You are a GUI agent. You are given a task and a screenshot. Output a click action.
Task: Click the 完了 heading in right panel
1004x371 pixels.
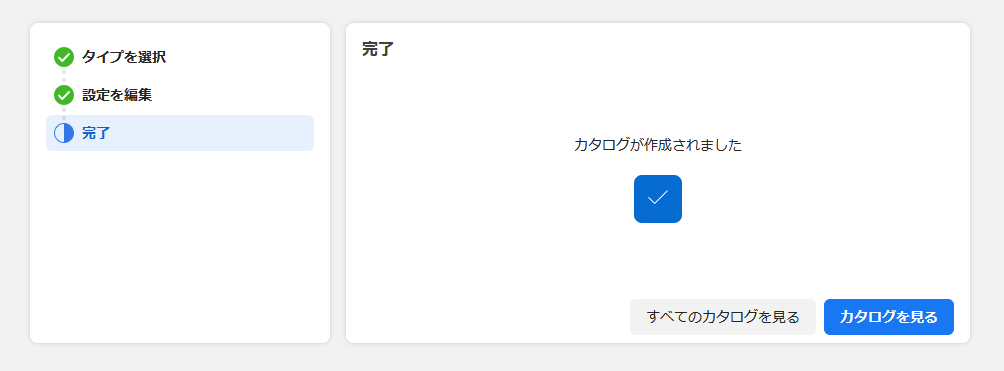(378, 49)
